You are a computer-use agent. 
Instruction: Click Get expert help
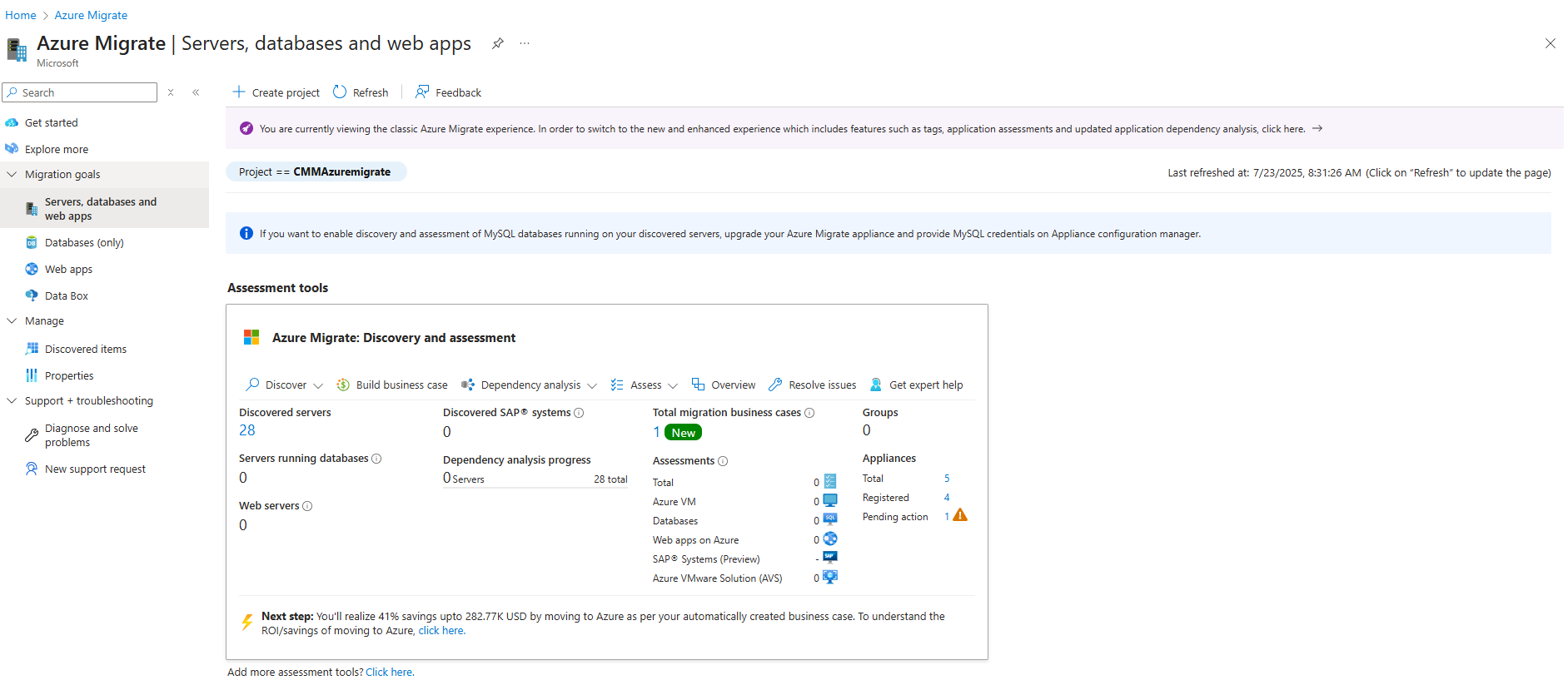[x=916, y=385]
